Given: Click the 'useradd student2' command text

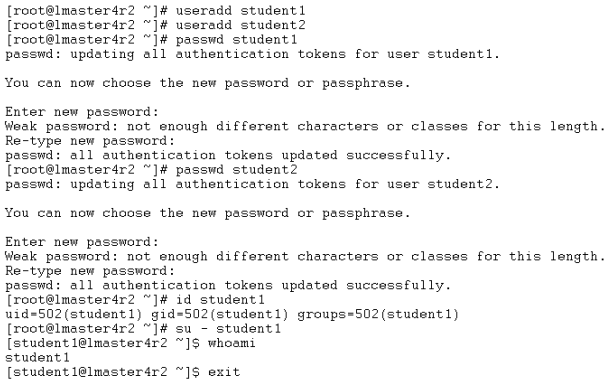Looking at the screenshot, I should 240,25.
